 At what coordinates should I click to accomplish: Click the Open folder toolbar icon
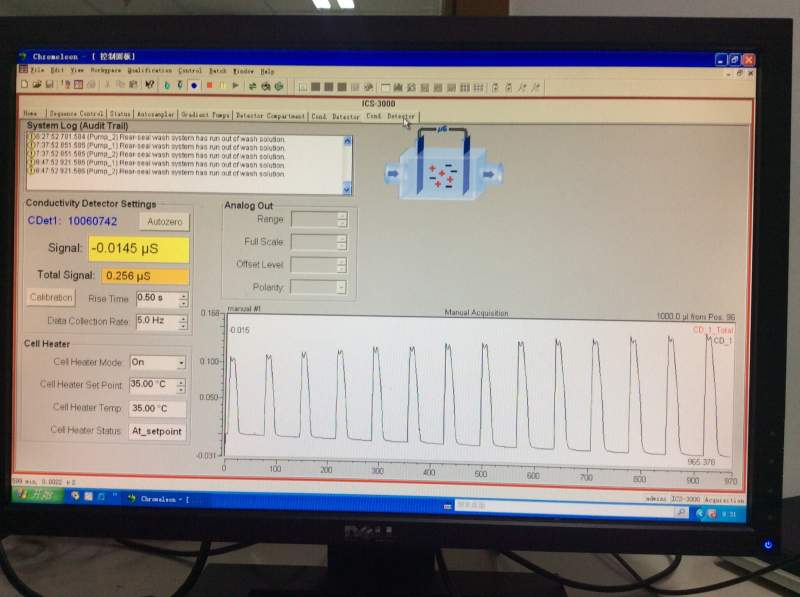37,84
